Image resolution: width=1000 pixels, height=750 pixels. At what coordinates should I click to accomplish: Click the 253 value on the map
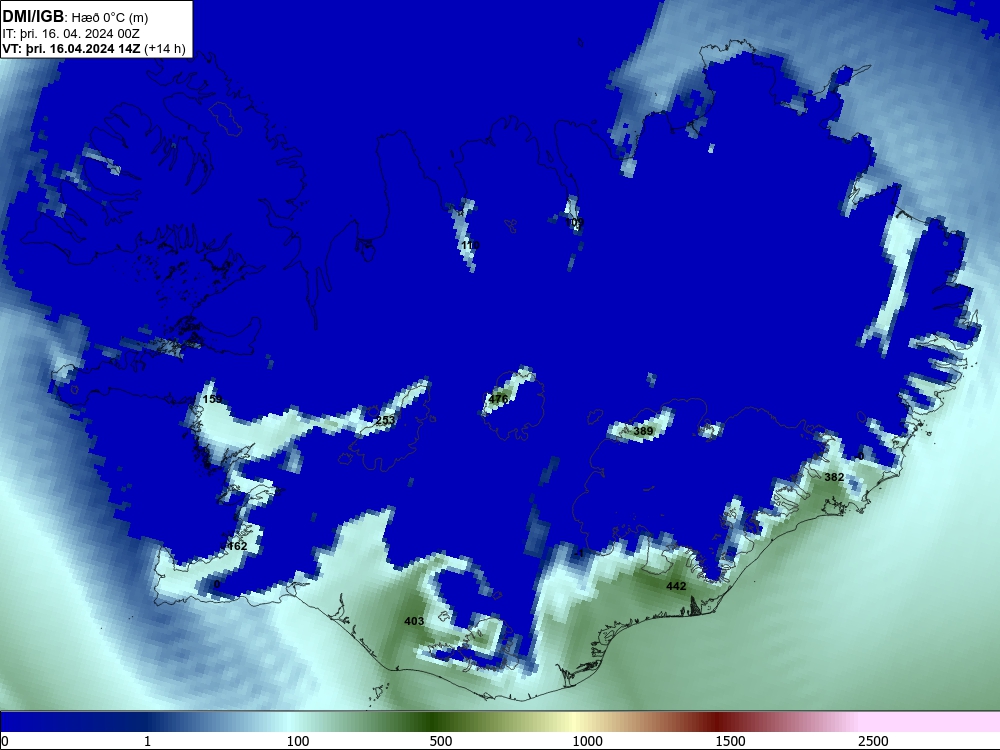pos(385,420)
